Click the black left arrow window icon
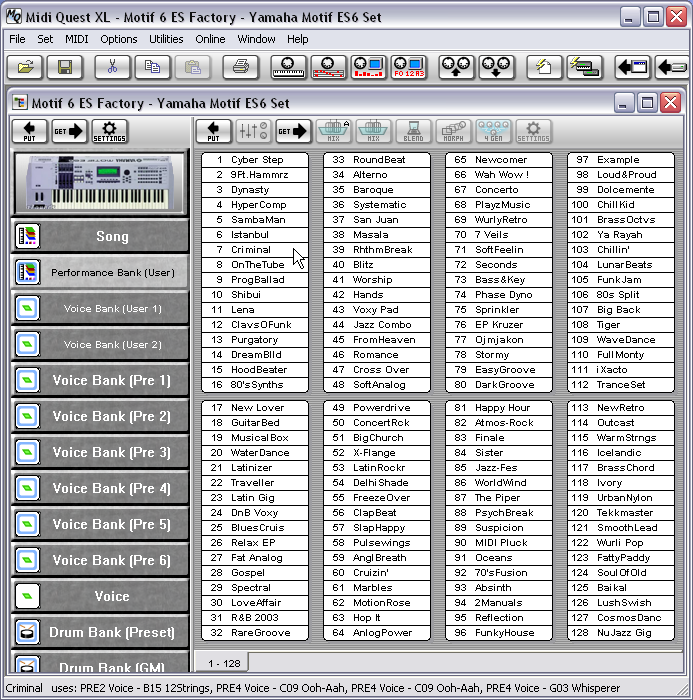Image resolution: width=693 pixels, height=700 pixels. tap(632, 67)
